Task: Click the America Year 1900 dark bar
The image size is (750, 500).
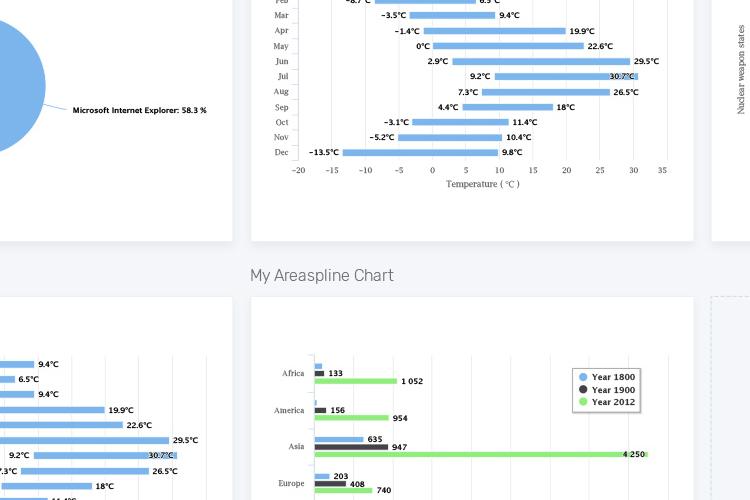Action: (x=320, y=410)
